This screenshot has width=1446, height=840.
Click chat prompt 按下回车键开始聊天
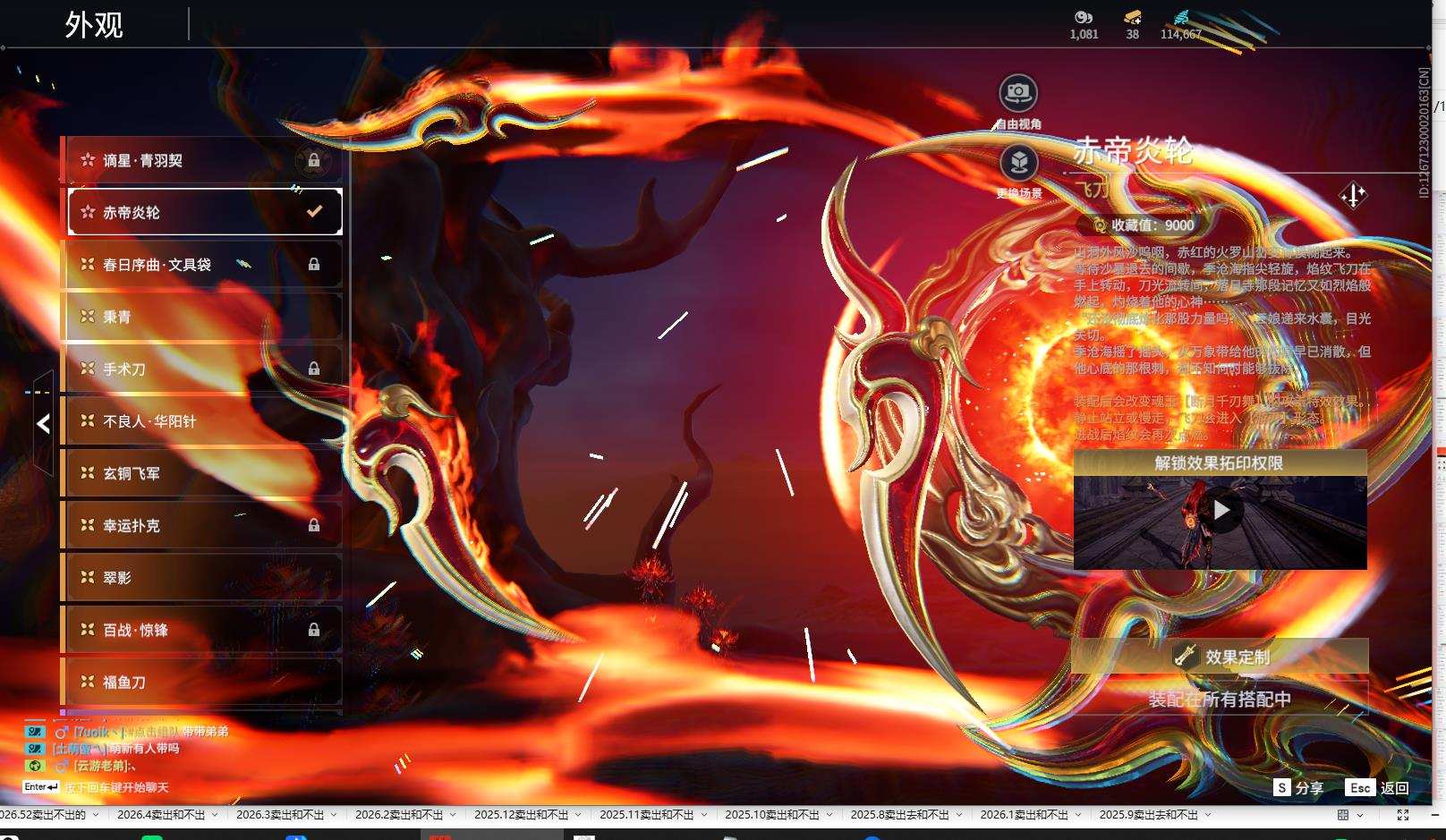click(x=116, y=787)
